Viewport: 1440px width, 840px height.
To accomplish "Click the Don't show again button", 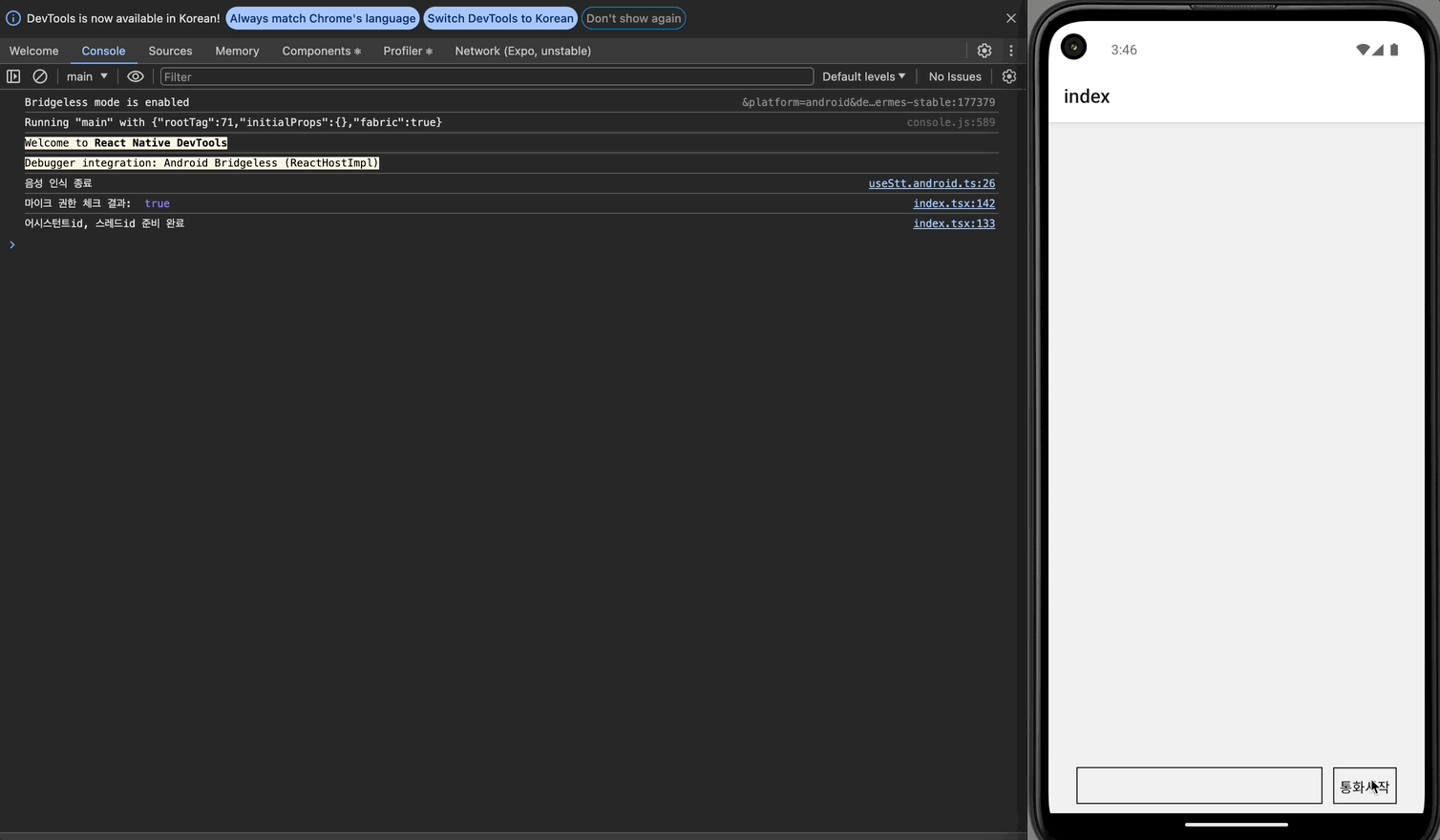I will (634, 18).
